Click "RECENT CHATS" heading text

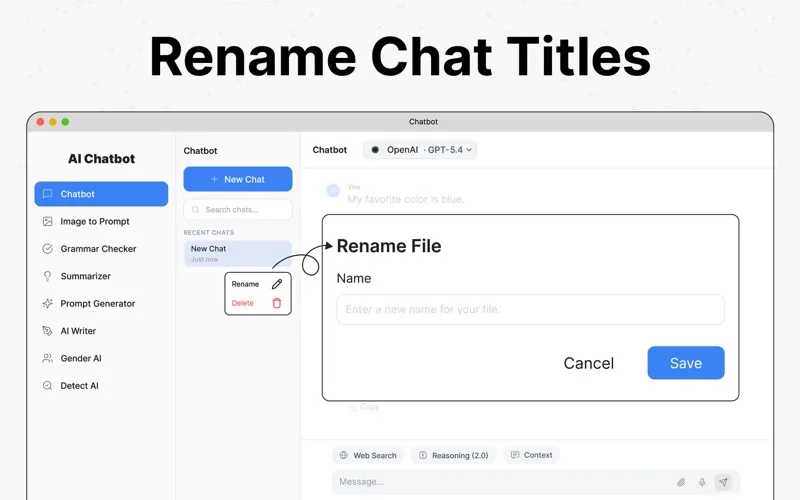point(209,233)
